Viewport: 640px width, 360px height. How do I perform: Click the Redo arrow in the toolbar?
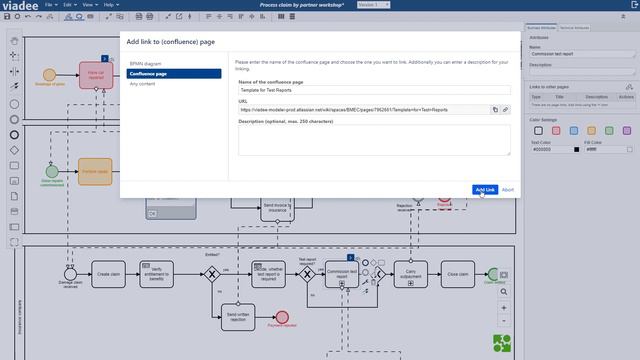tap(39, 17)
